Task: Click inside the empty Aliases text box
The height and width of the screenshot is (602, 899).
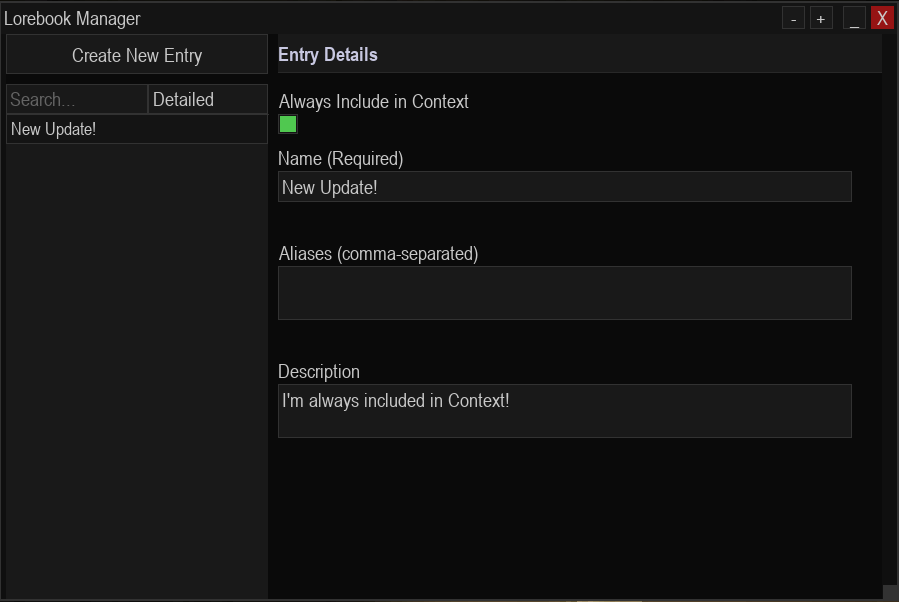Action: (x=565, y=293)
